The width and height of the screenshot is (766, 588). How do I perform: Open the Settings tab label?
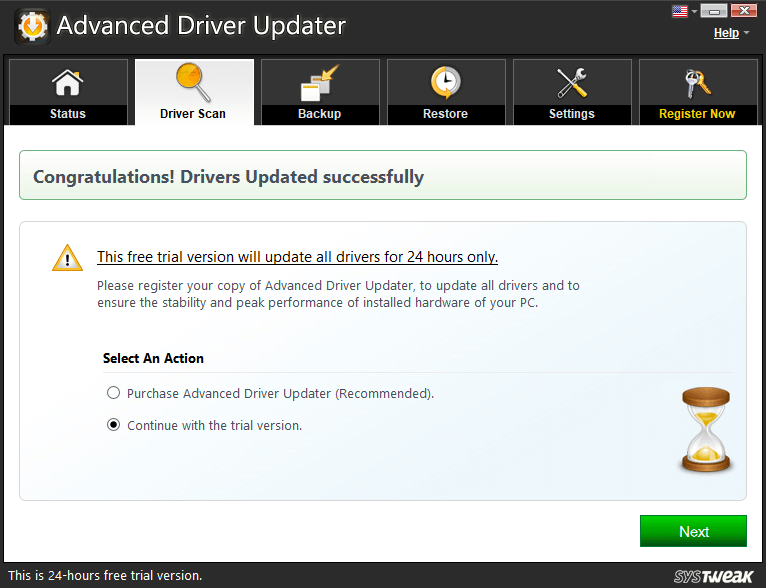point(572,114)
